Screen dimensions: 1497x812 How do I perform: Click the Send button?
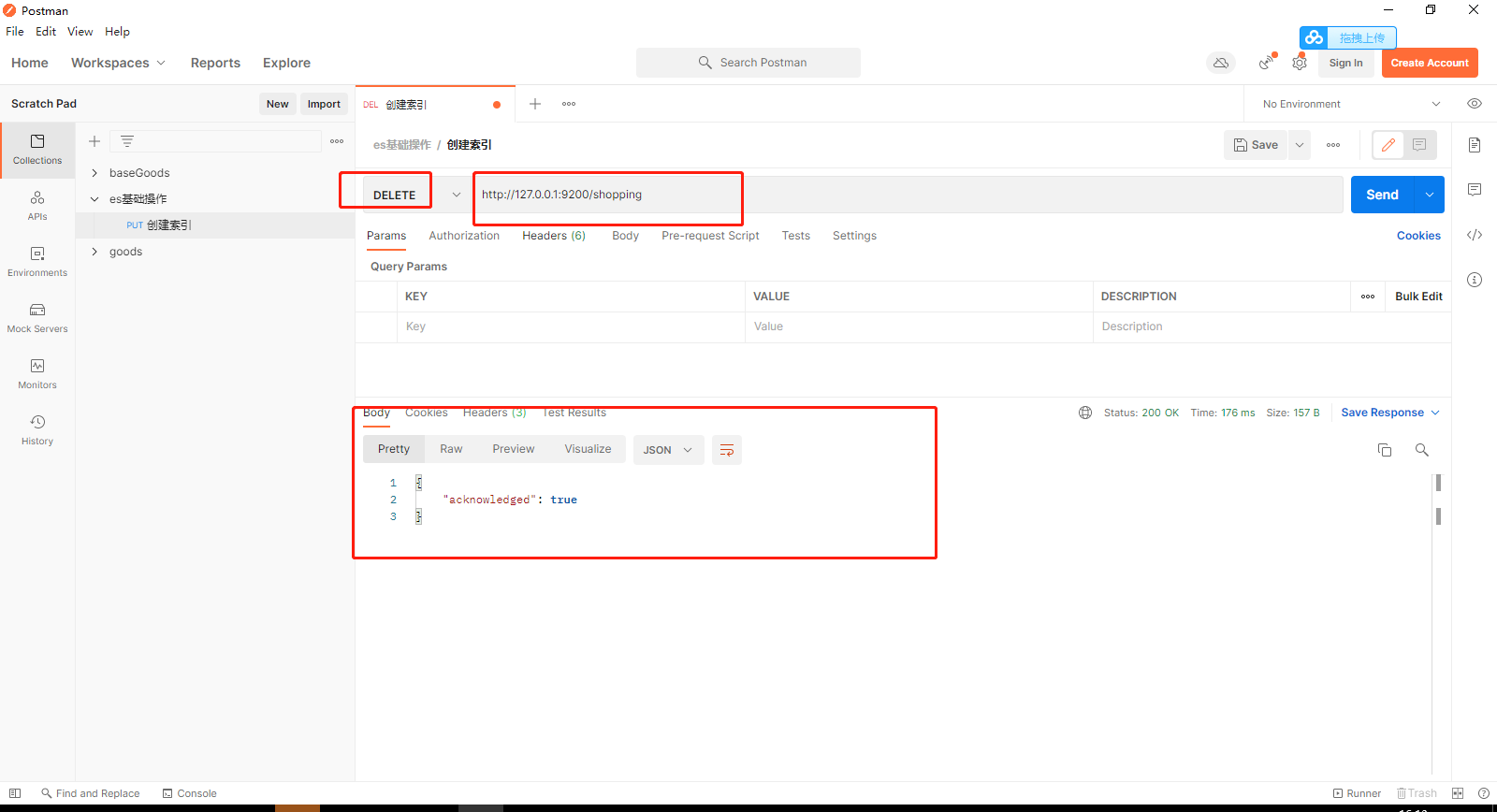(1382, 195)
